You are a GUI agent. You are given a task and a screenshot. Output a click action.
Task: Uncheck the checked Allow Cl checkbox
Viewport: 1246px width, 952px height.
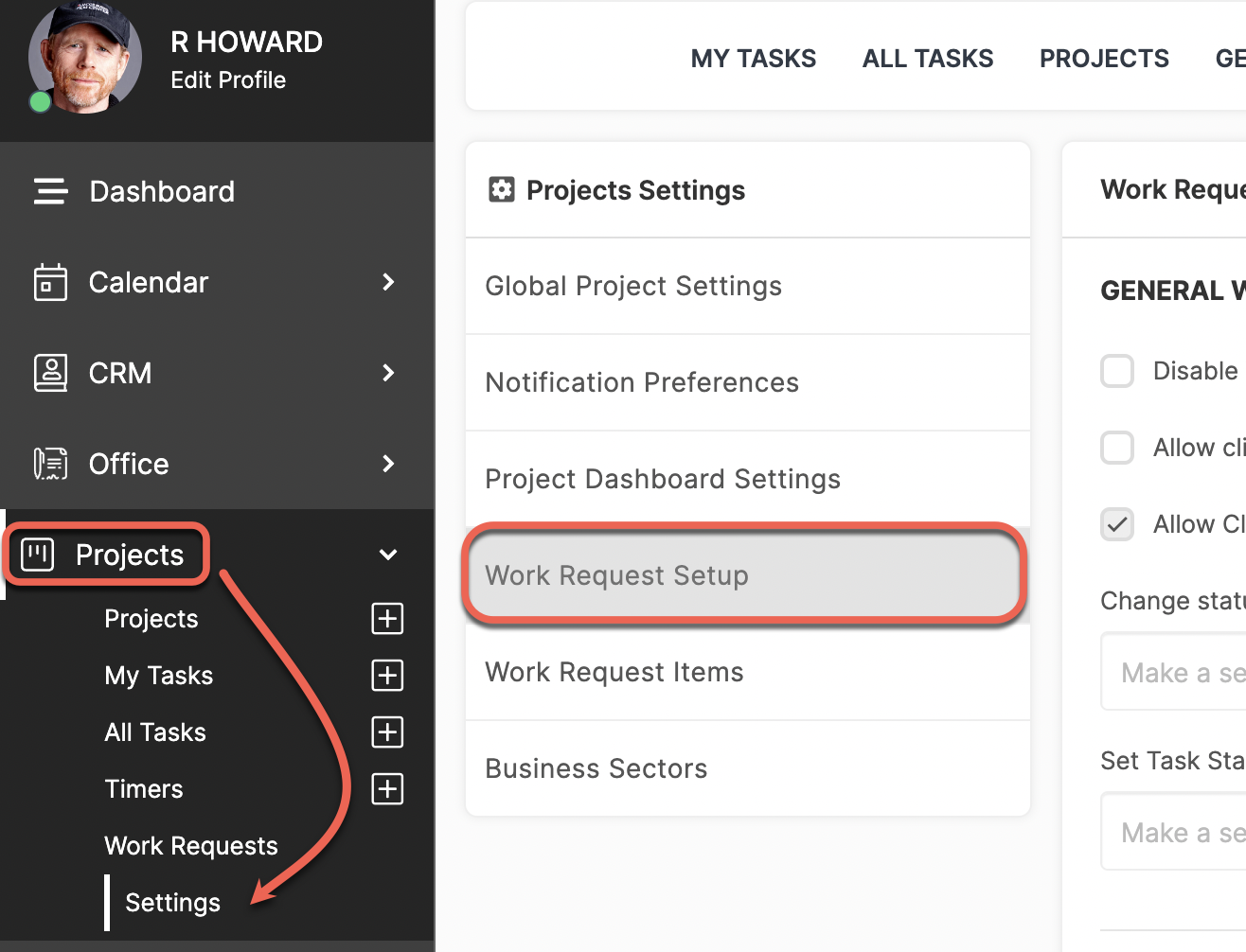point(1117,524)
